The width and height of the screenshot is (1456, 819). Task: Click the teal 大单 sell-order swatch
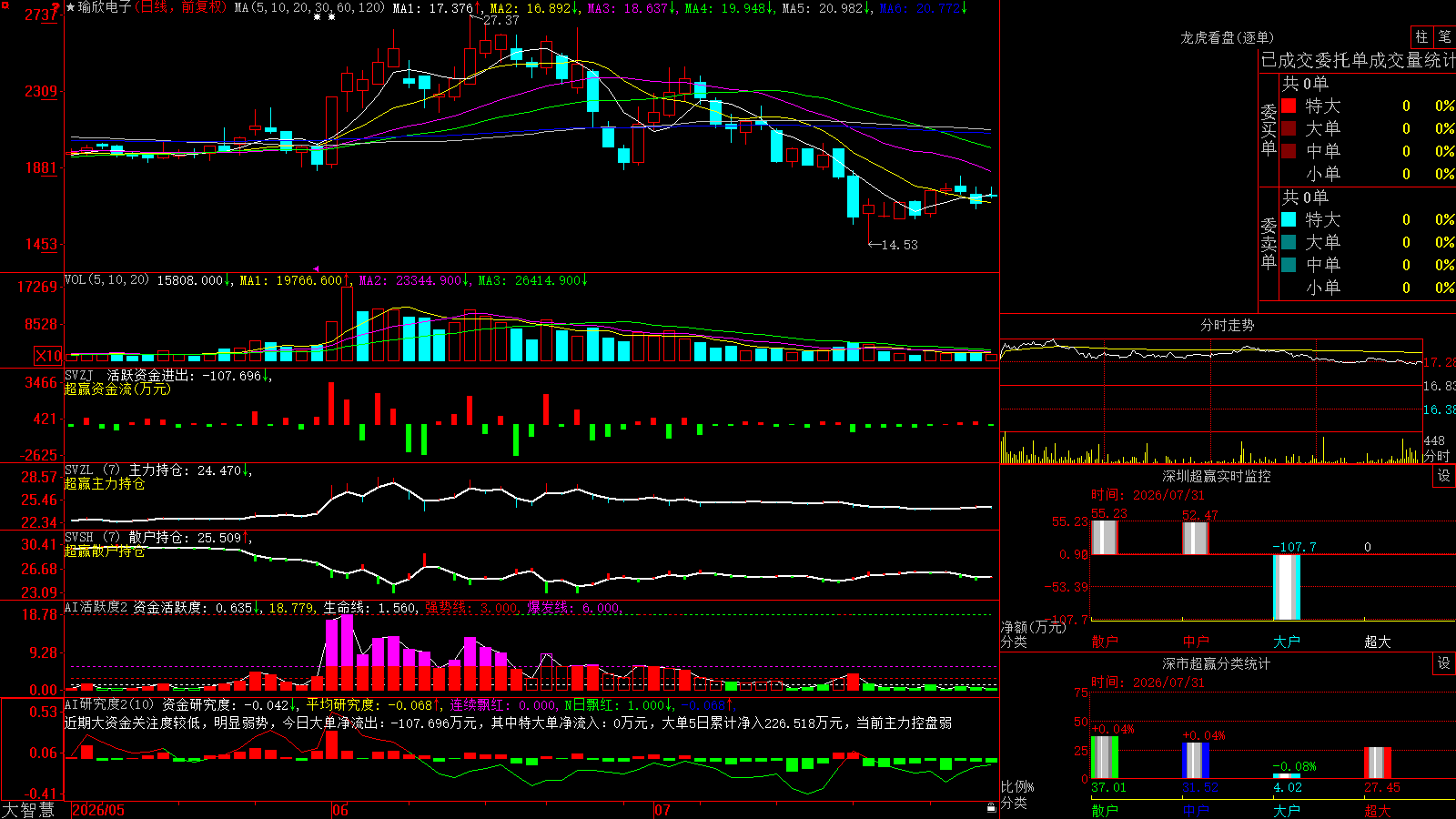[x=1289, y=242]
